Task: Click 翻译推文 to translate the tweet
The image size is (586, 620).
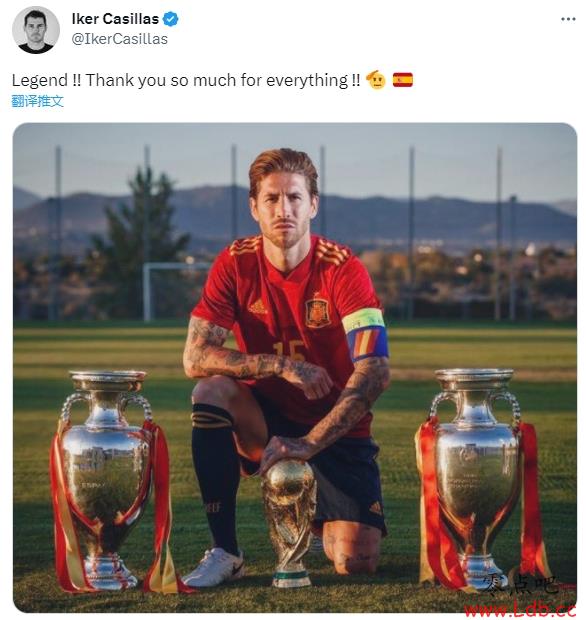Action: [37, 101]
